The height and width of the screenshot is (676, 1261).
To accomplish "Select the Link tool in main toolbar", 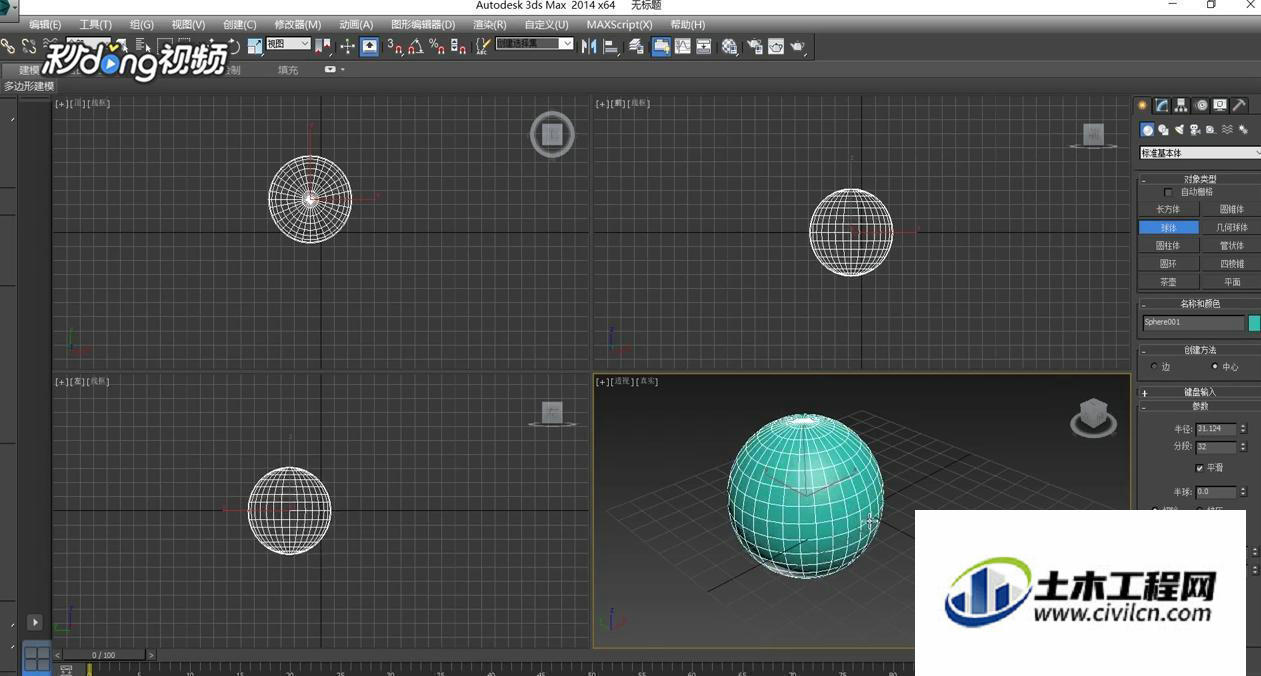I will 8,46.
